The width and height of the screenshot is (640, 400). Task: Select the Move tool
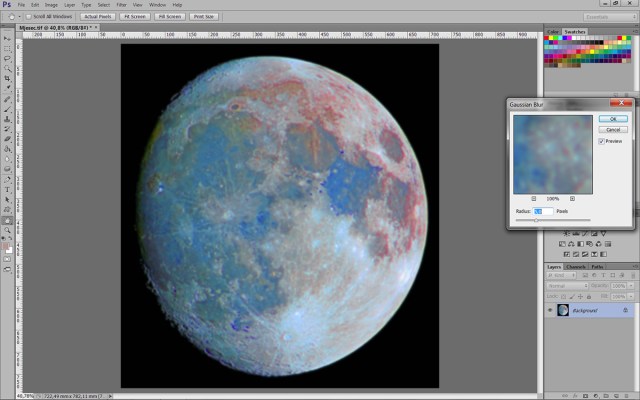point(7,38)
